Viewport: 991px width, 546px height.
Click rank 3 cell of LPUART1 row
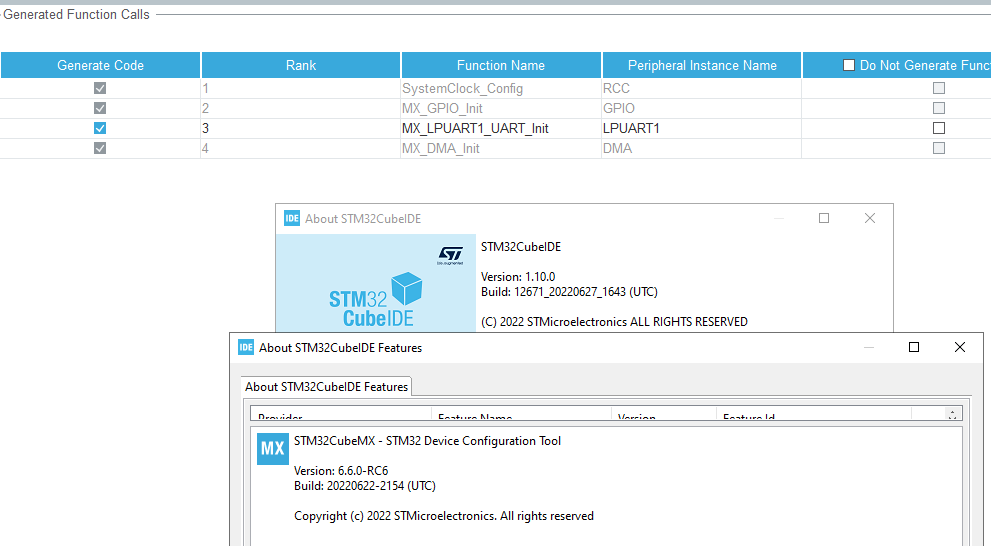(301, 128)
